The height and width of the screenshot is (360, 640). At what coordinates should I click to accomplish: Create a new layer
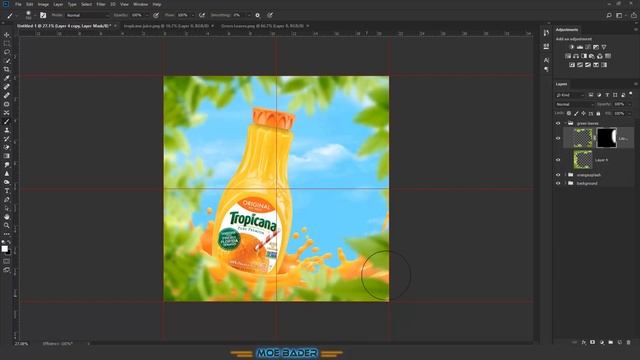pos(620,342)
